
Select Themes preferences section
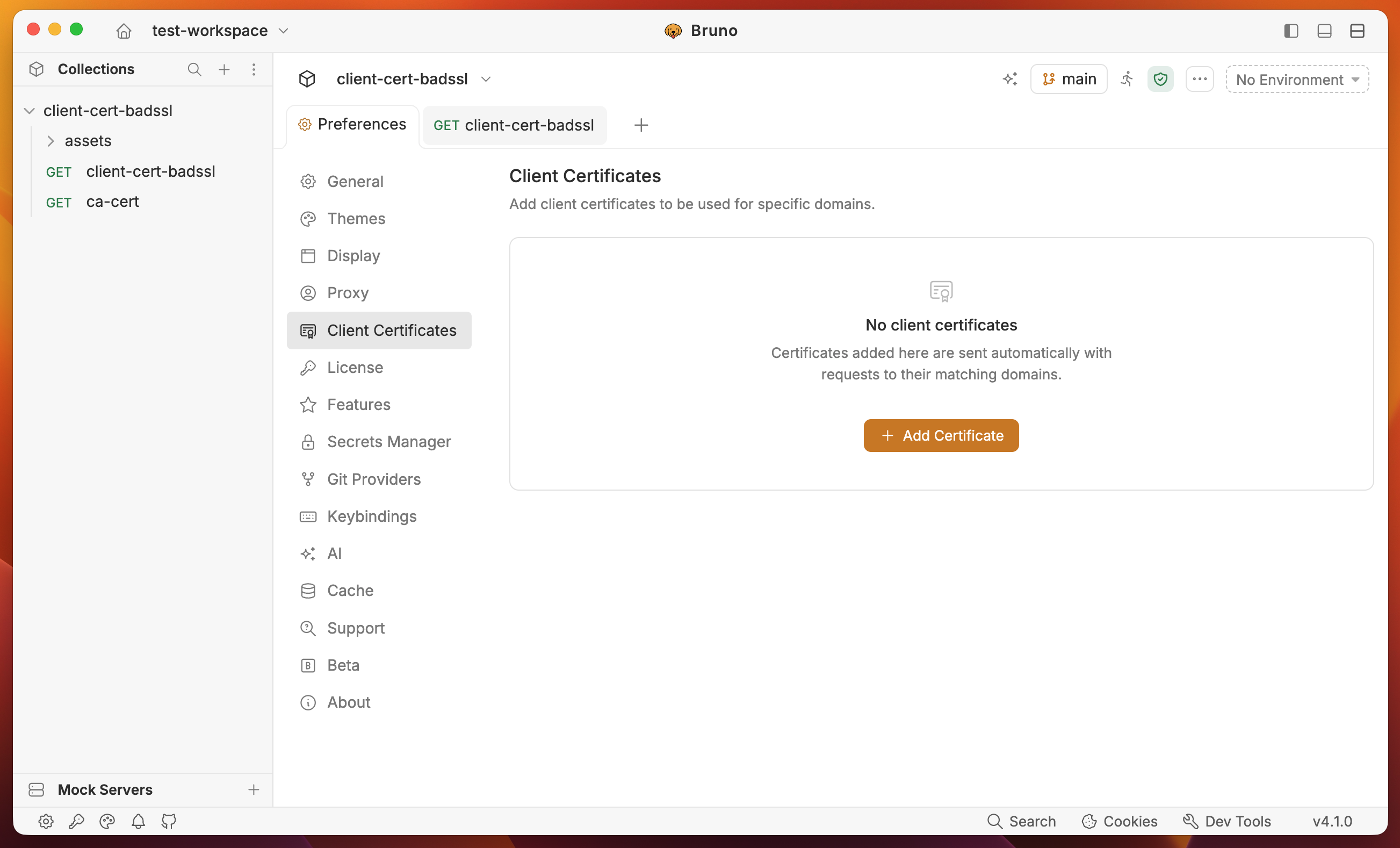[x=379, y=219]
